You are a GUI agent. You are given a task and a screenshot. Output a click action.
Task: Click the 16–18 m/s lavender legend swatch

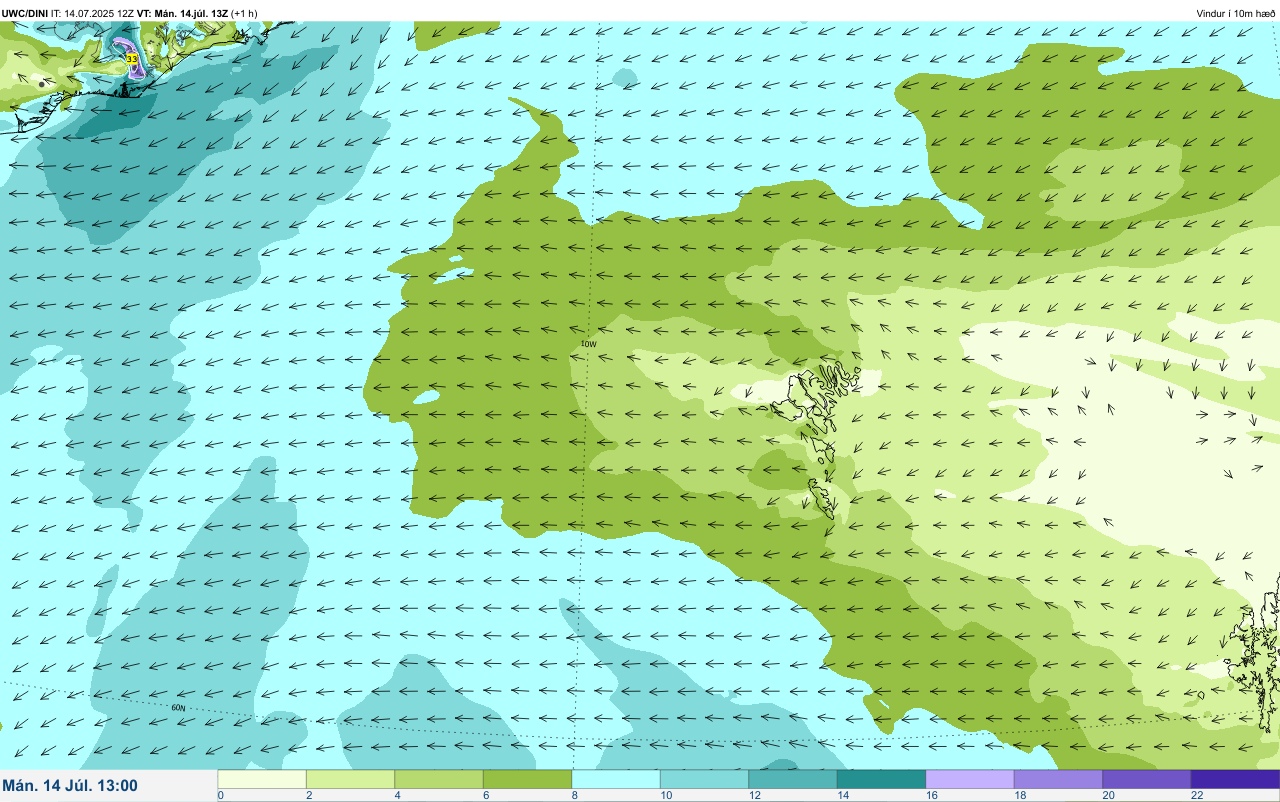[970, 779]
